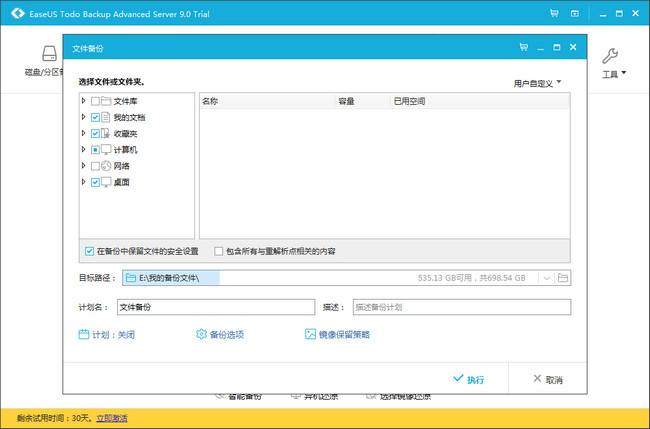Click the 我的文档 document icon
The image size is (650, 429).
[106, 117]
